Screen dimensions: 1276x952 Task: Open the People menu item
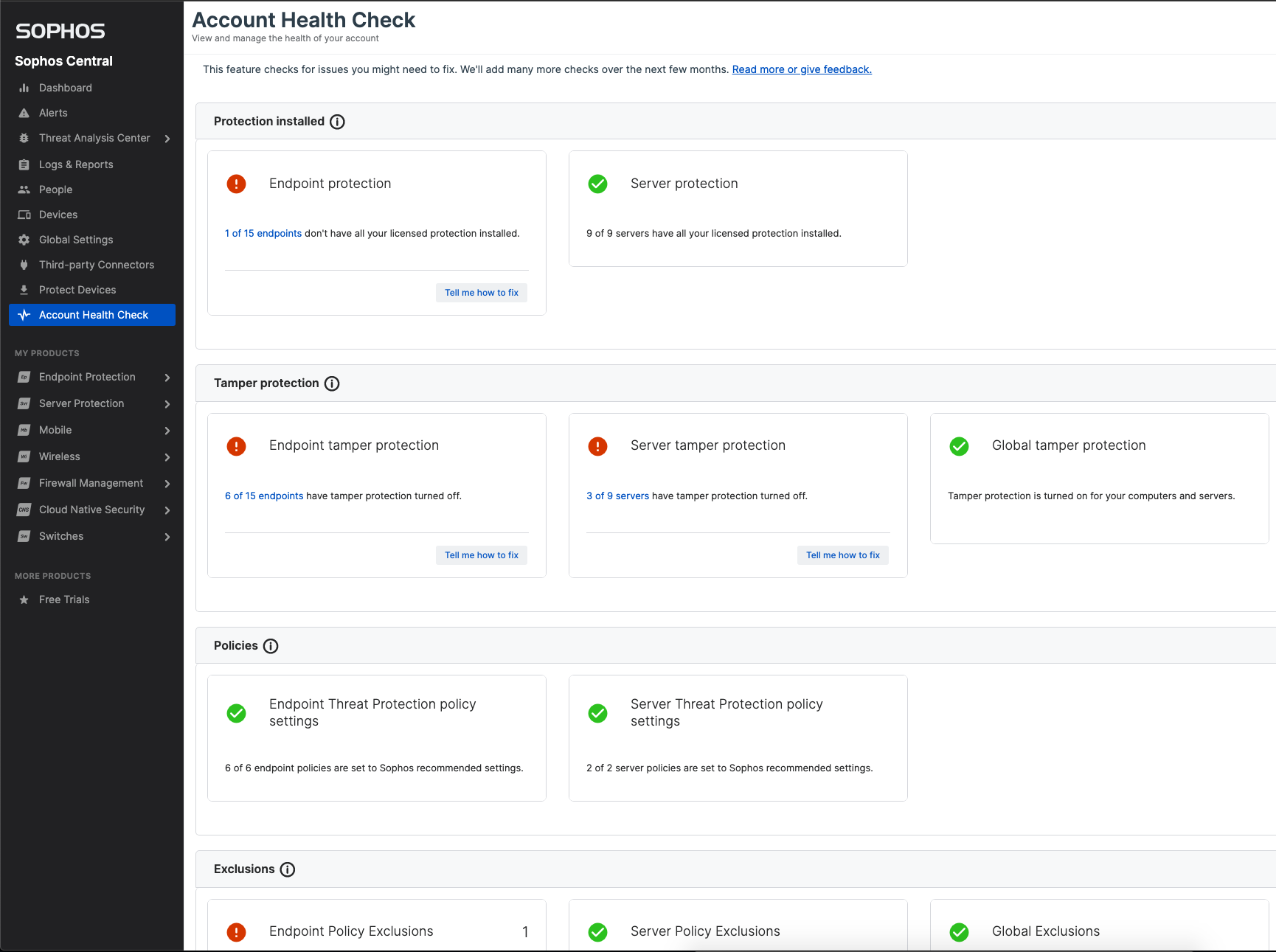[55, 190]
